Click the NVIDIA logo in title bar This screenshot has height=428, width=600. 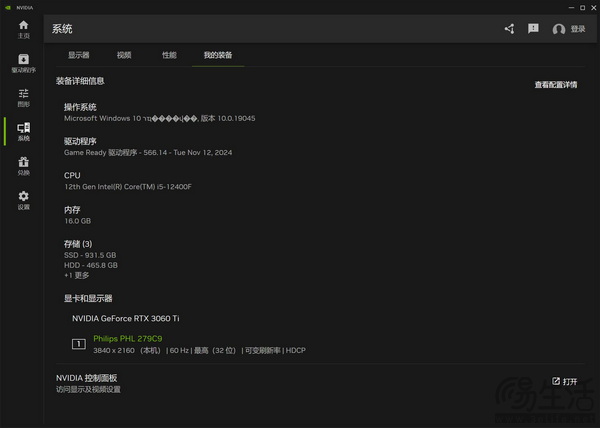click(x=8, y=7)
